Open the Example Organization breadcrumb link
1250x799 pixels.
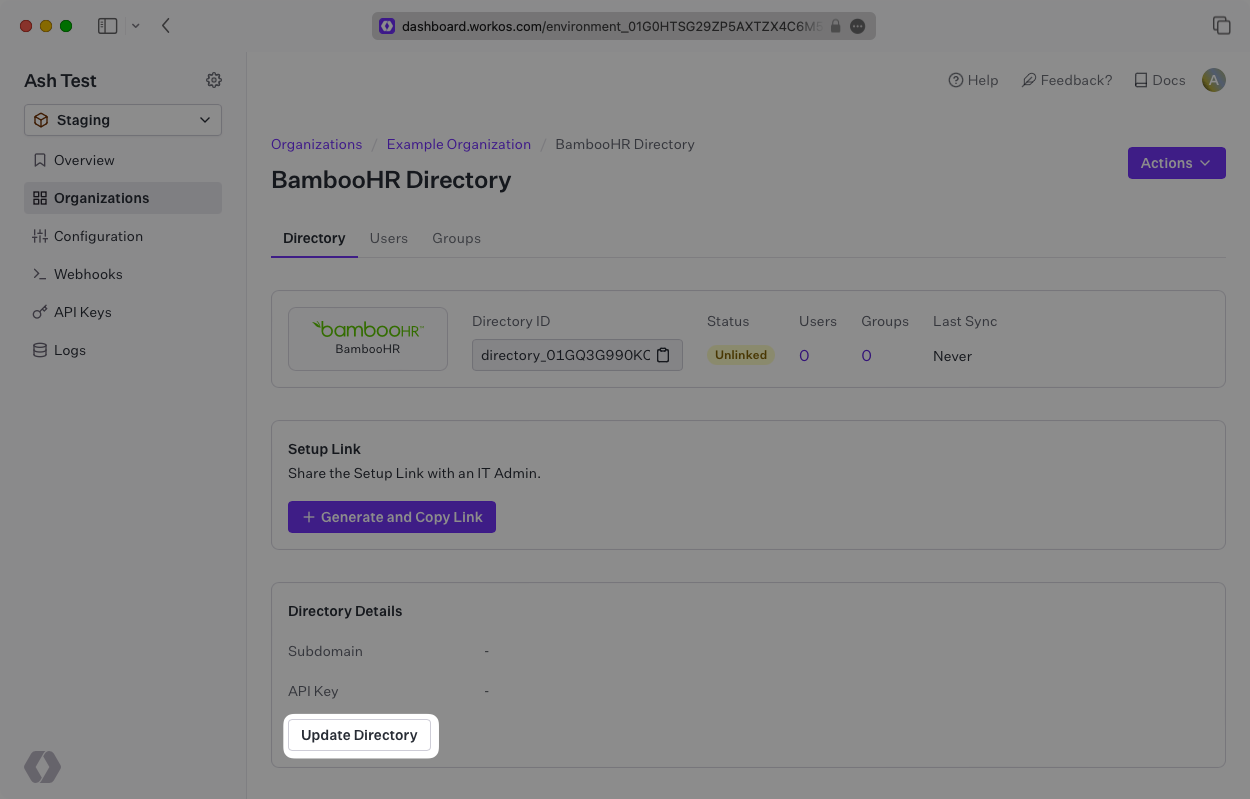pos(458,144)
